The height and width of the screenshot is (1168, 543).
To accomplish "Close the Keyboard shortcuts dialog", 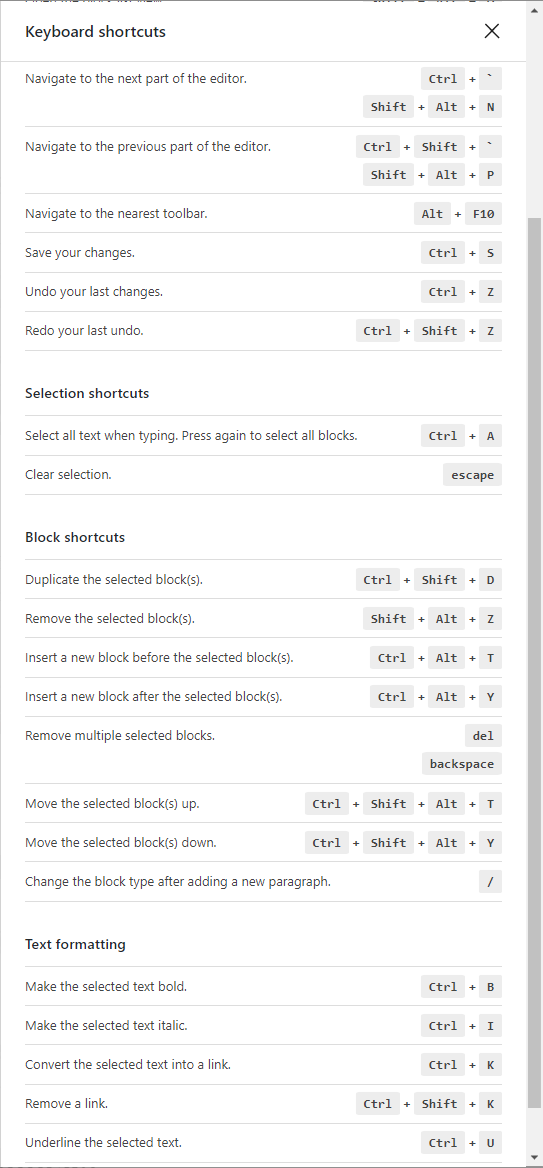I will pyautogui.click(x=492, y=31).
